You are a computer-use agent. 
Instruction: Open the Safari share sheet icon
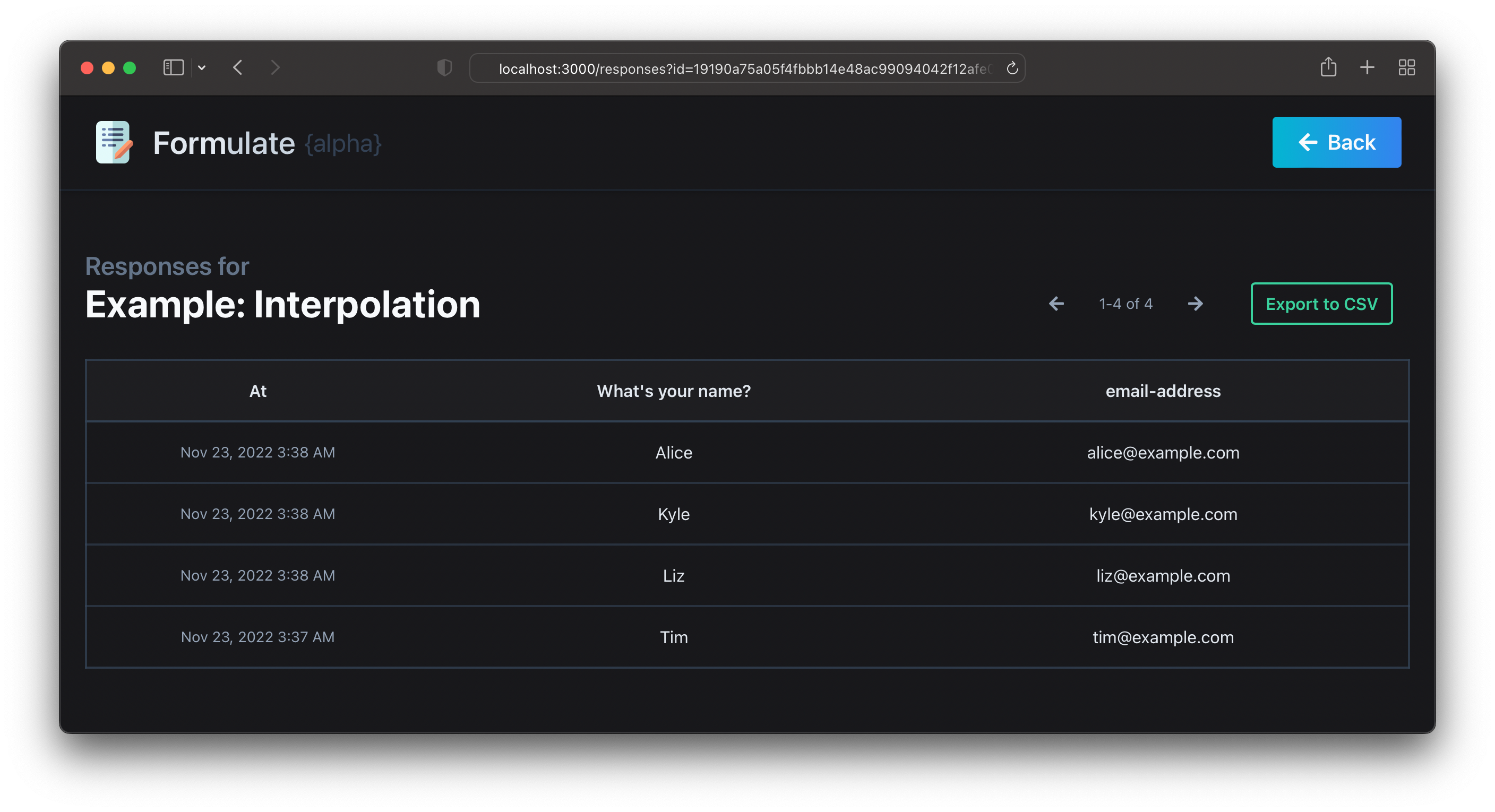(1328, 67)
